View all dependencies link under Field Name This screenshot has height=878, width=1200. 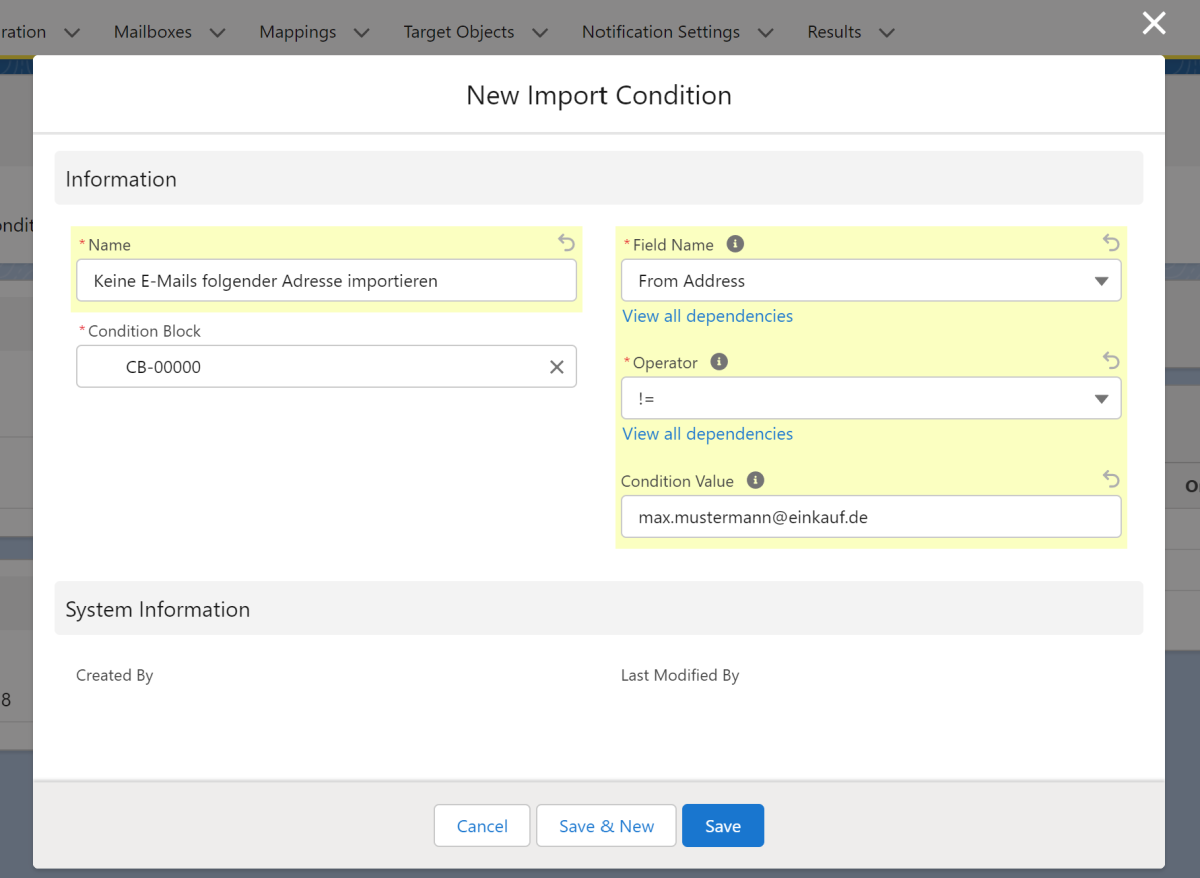707,316
